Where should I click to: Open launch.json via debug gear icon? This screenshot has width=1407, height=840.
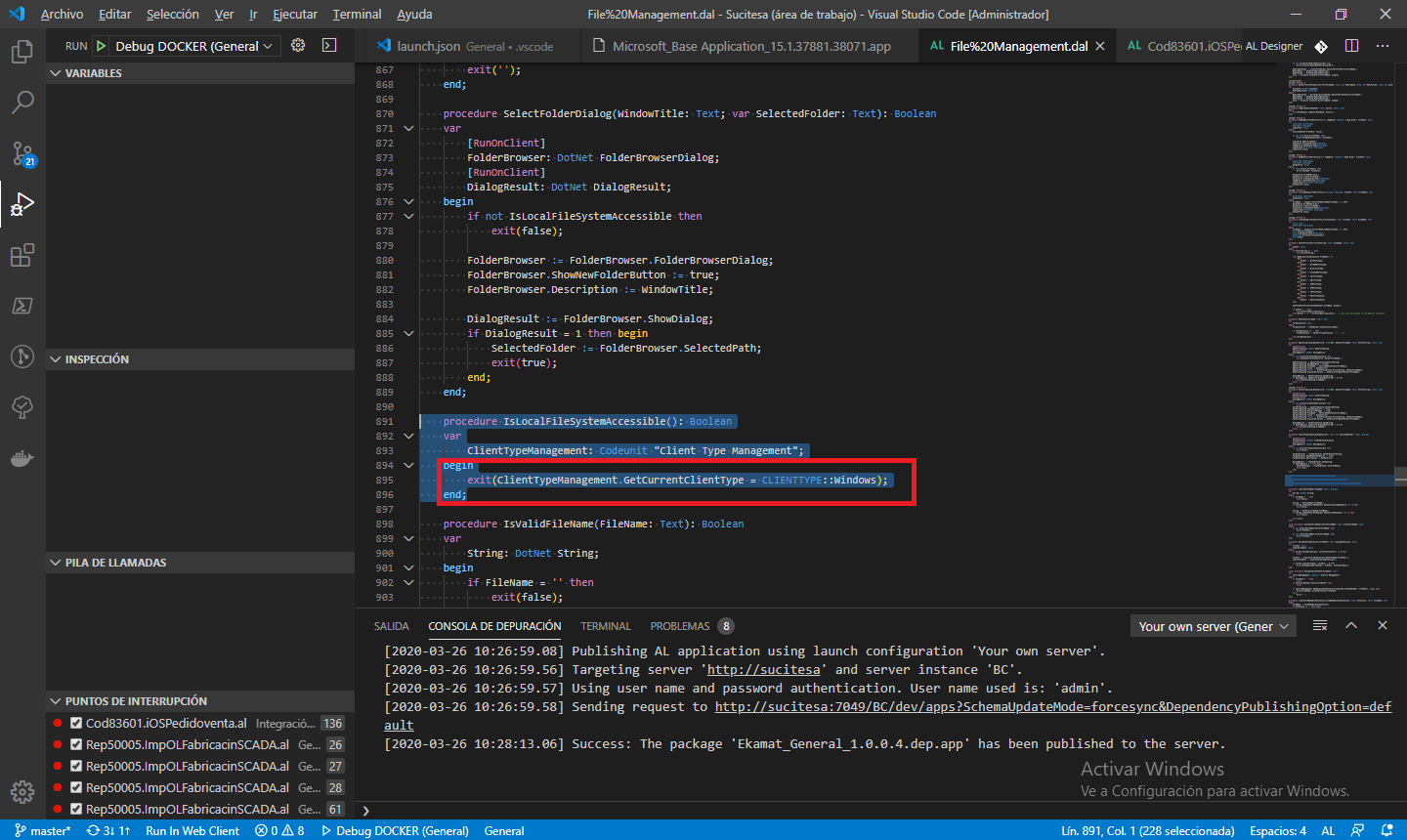pos(298,46)
